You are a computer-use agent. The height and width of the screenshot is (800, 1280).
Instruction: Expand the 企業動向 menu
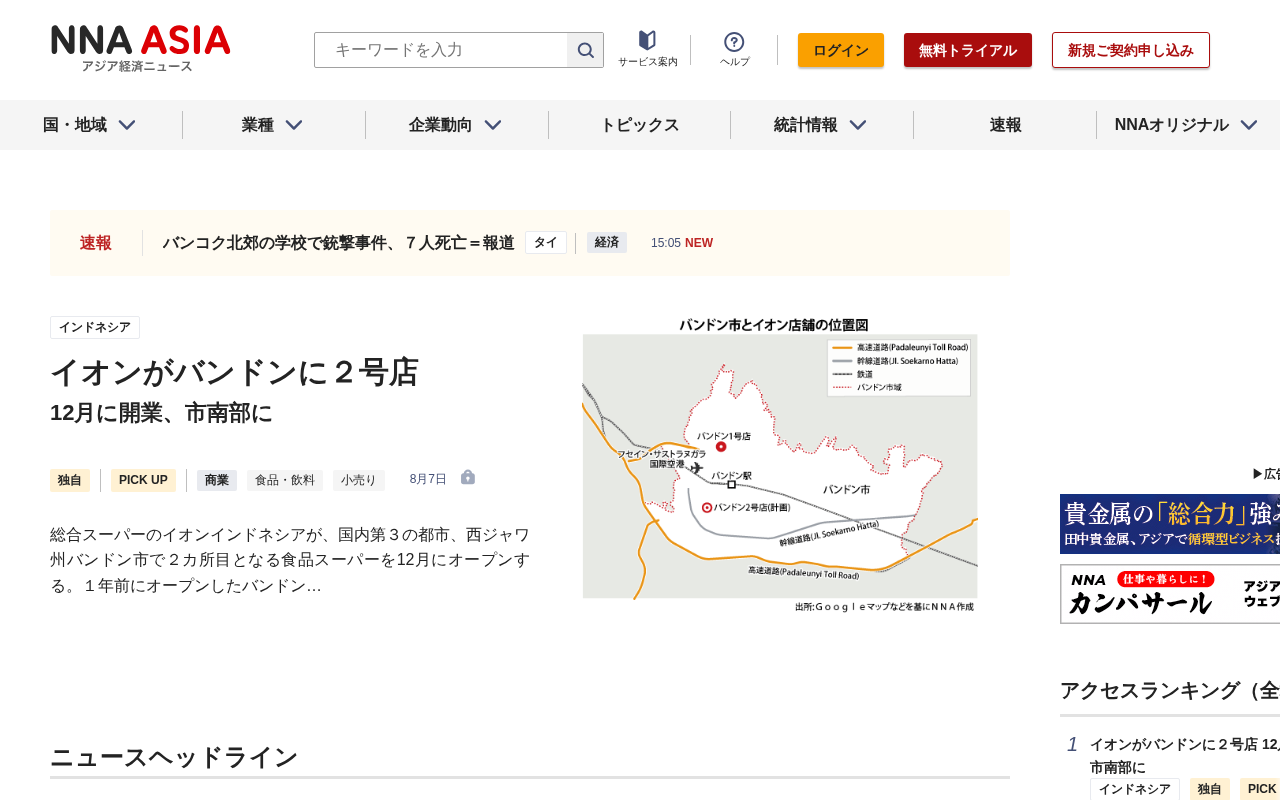click(456, 125)
